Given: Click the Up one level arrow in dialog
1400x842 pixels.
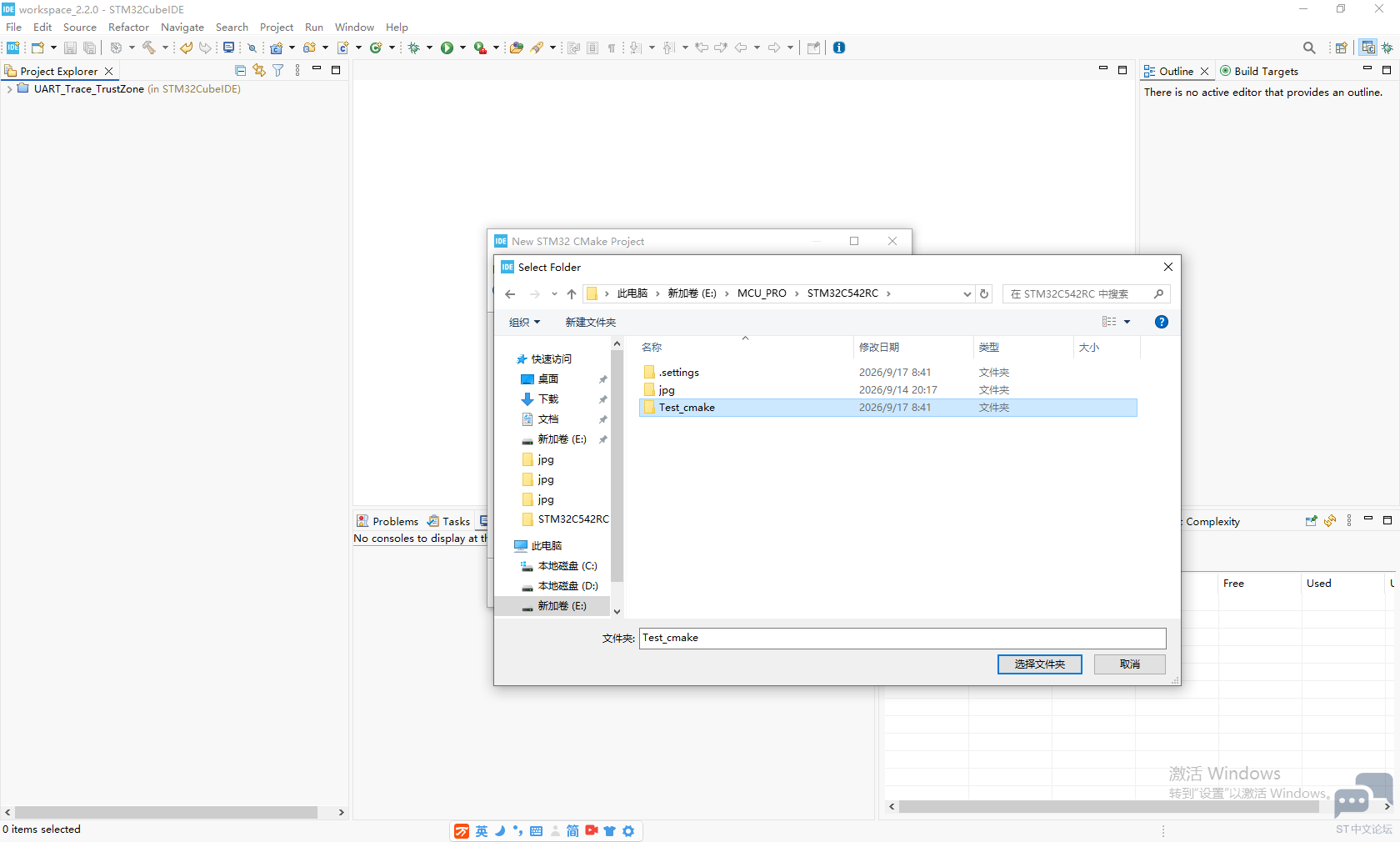Looking at the screenshot, I should tap(572, 293).
